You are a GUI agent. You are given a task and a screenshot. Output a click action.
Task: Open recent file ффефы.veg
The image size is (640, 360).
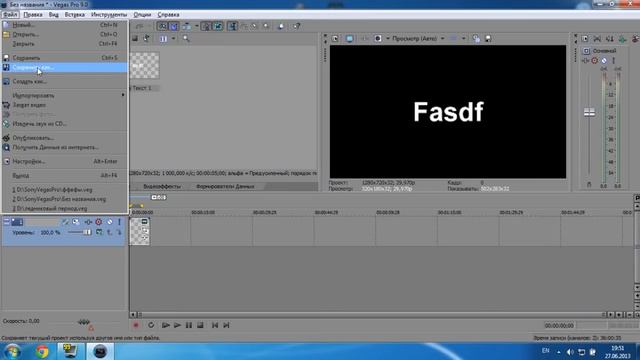point(65,190)
